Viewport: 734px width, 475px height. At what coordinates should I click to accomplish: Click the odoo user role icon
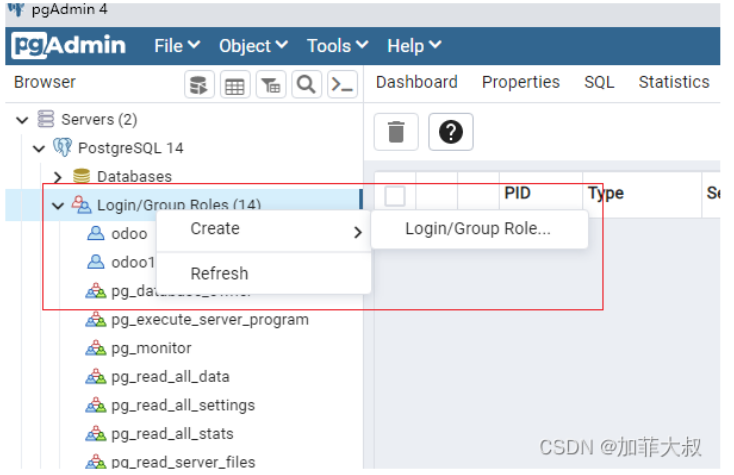pyautogui.click(x=96, y=233)
